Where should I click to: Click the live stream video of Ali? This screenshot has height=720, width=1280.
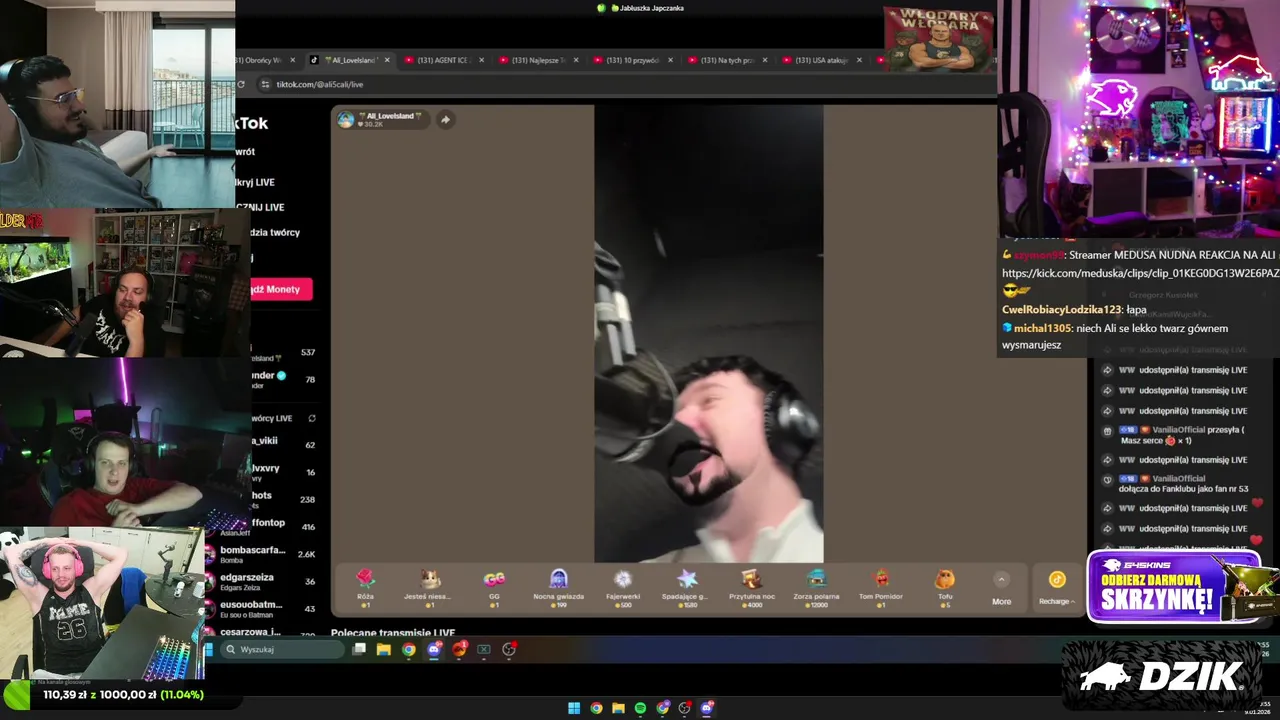[708, 334]
